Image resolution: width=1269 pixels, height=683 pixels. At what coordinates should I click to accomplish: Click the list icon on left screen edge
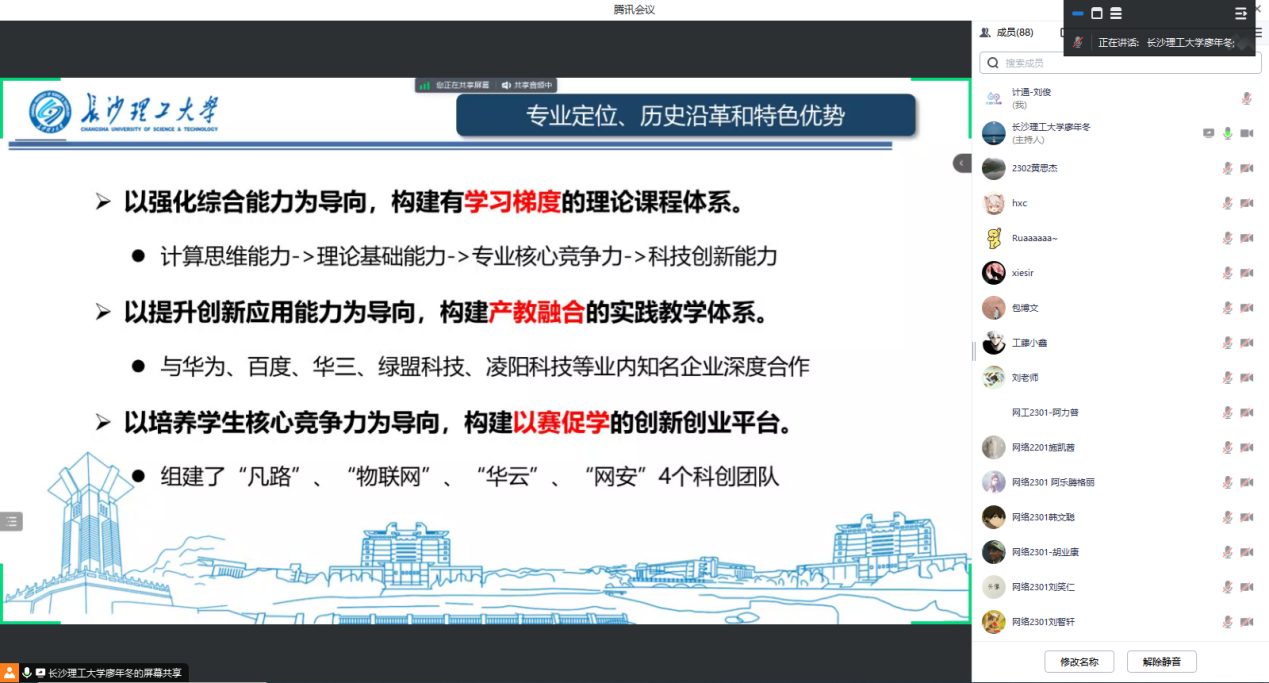tap(11, 521)
